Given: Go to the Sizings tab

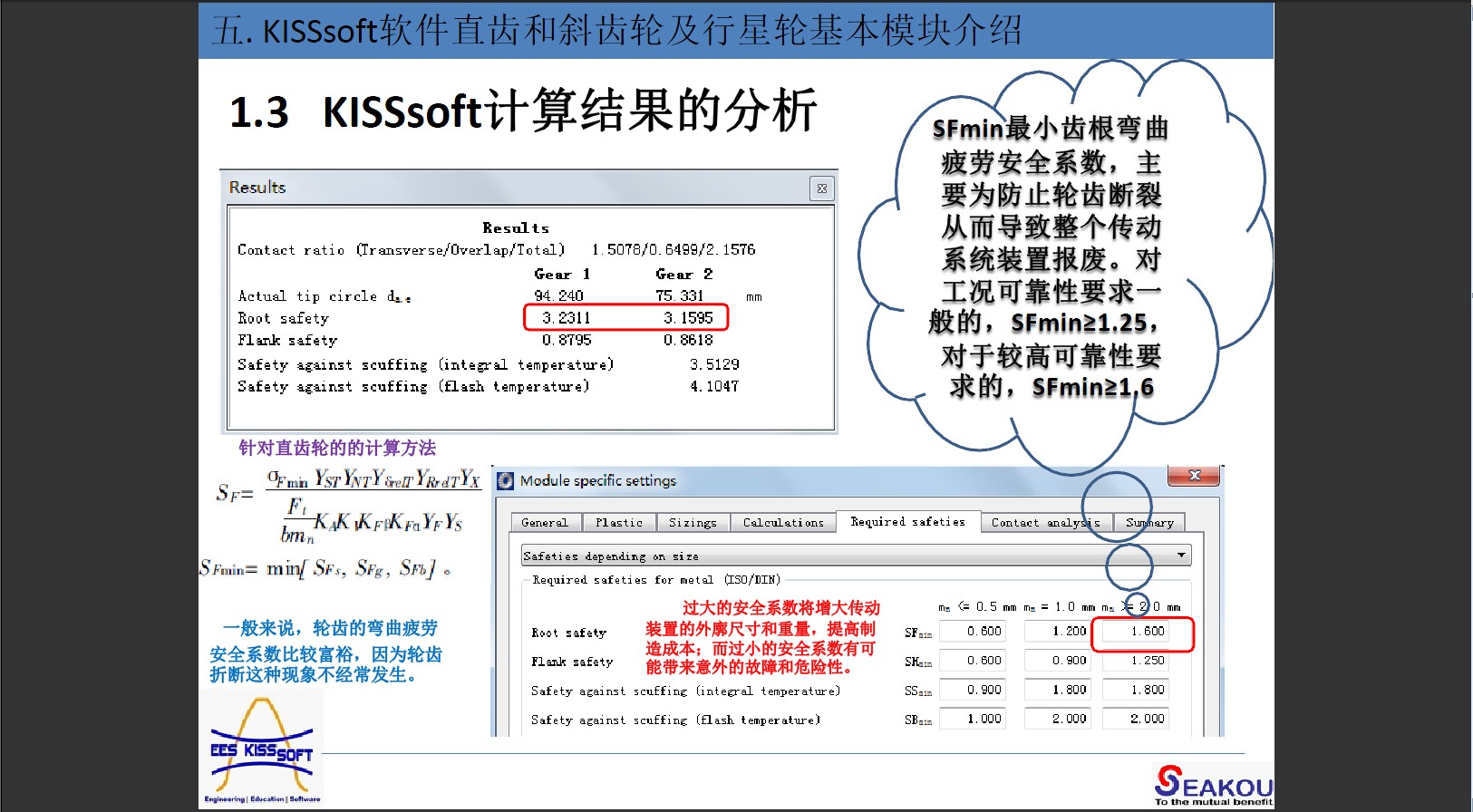Looking at the screenshot, I should [693, 523].
